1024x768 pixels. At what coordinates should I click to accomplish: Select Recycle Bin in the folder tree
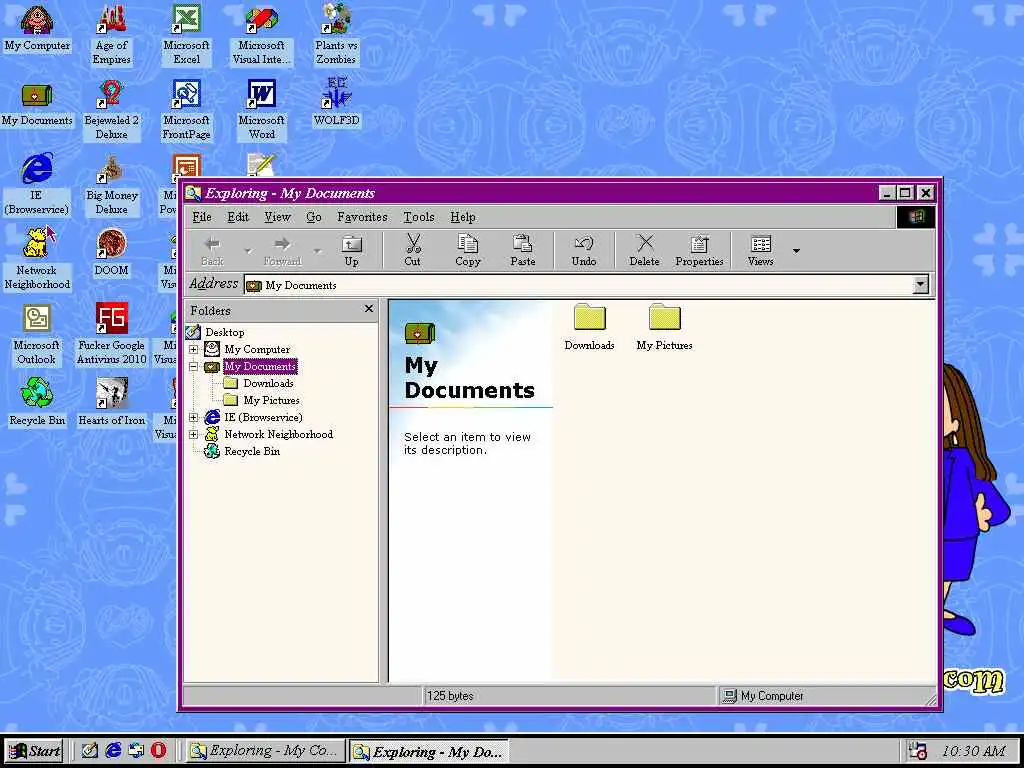[252, 451]
